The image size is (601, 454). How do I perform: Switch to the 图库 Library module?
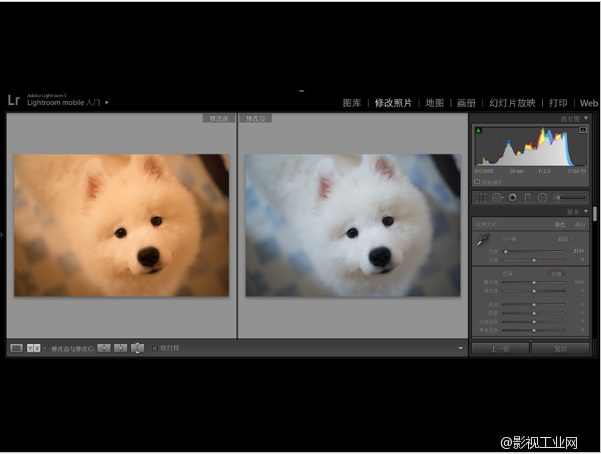[352, 103]
